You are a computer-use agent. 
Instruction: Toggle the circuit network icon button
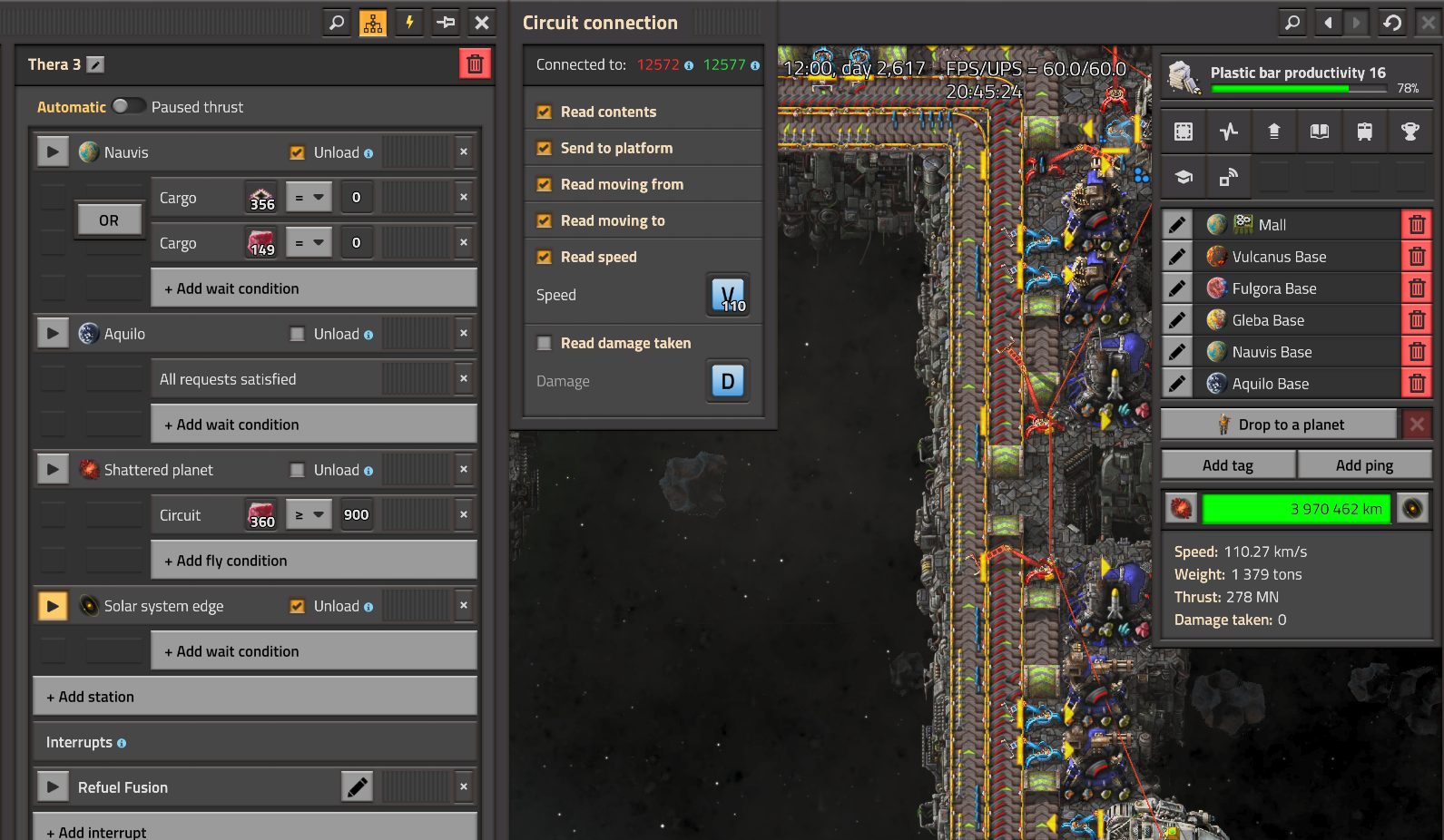373,23
